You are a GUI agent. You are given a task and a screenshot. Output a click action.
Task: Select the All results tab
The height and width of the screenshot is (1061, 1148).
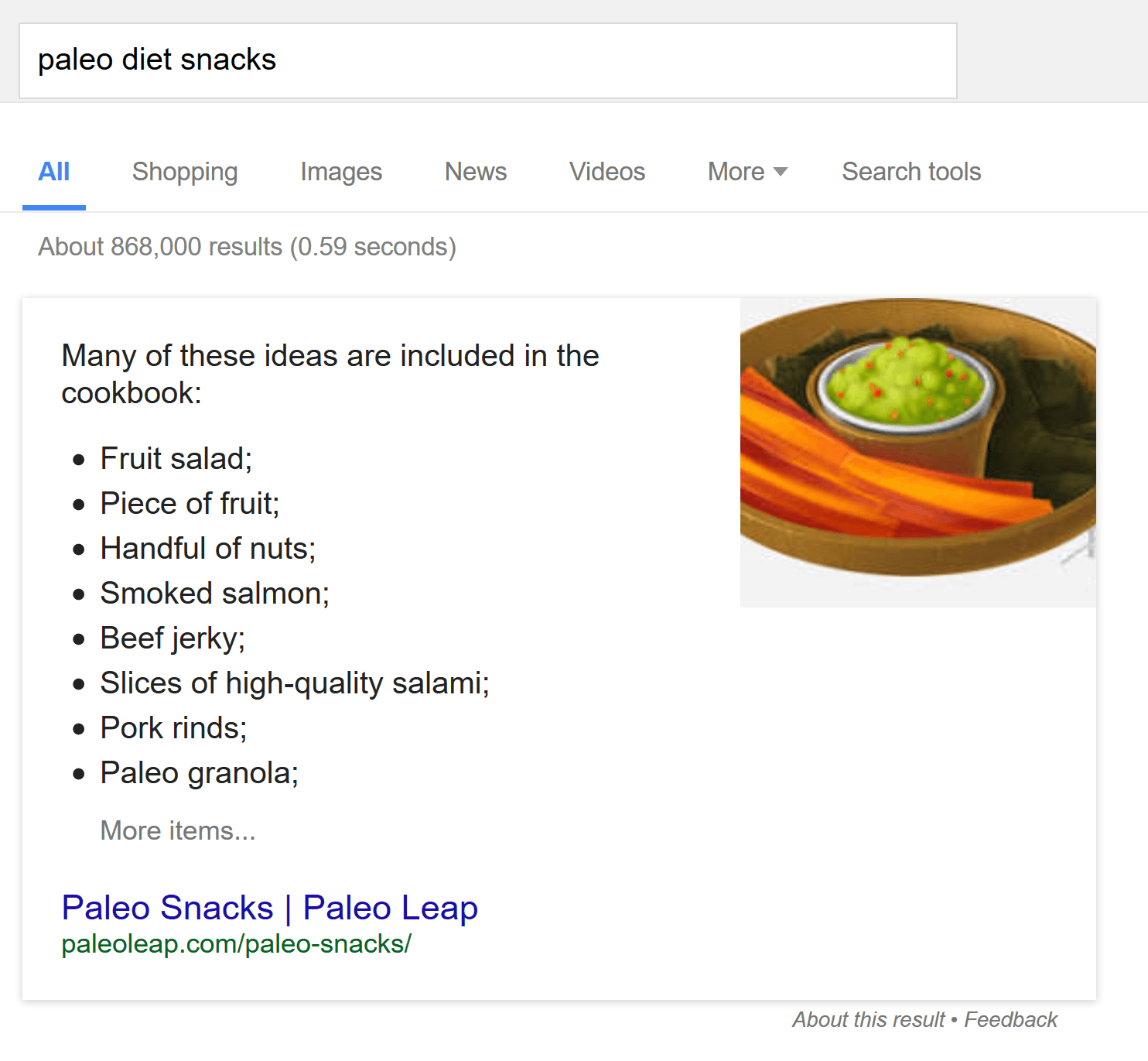[54, 172]
